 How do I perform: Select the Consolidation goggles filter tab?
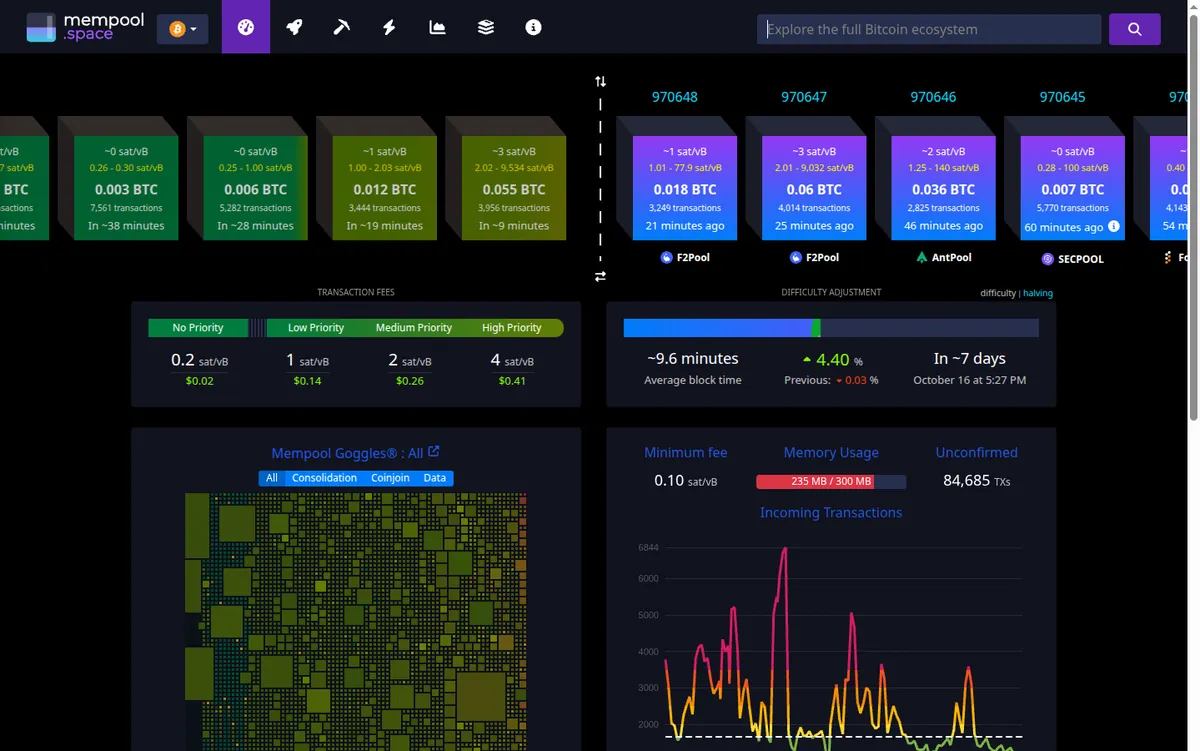pyautogui.click(x=324, y=478)
